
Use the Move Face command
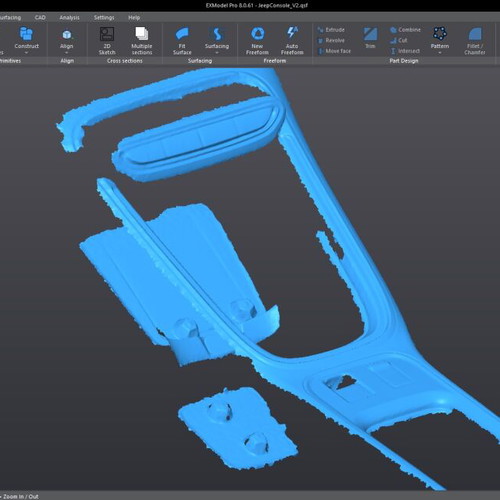click(x=334, y=51)
